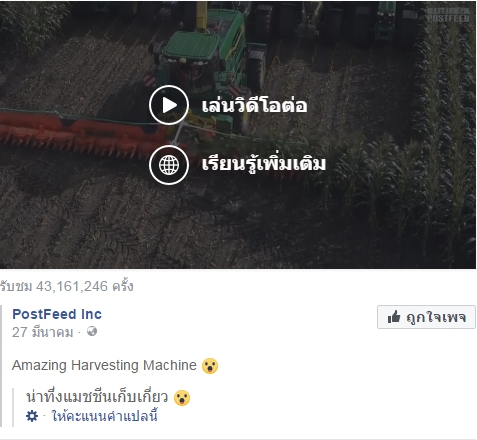Screen dimensions: 477x440
Task: Select the 'เล่นวิดีโอต่อ' continue video label
Action: 254,104
